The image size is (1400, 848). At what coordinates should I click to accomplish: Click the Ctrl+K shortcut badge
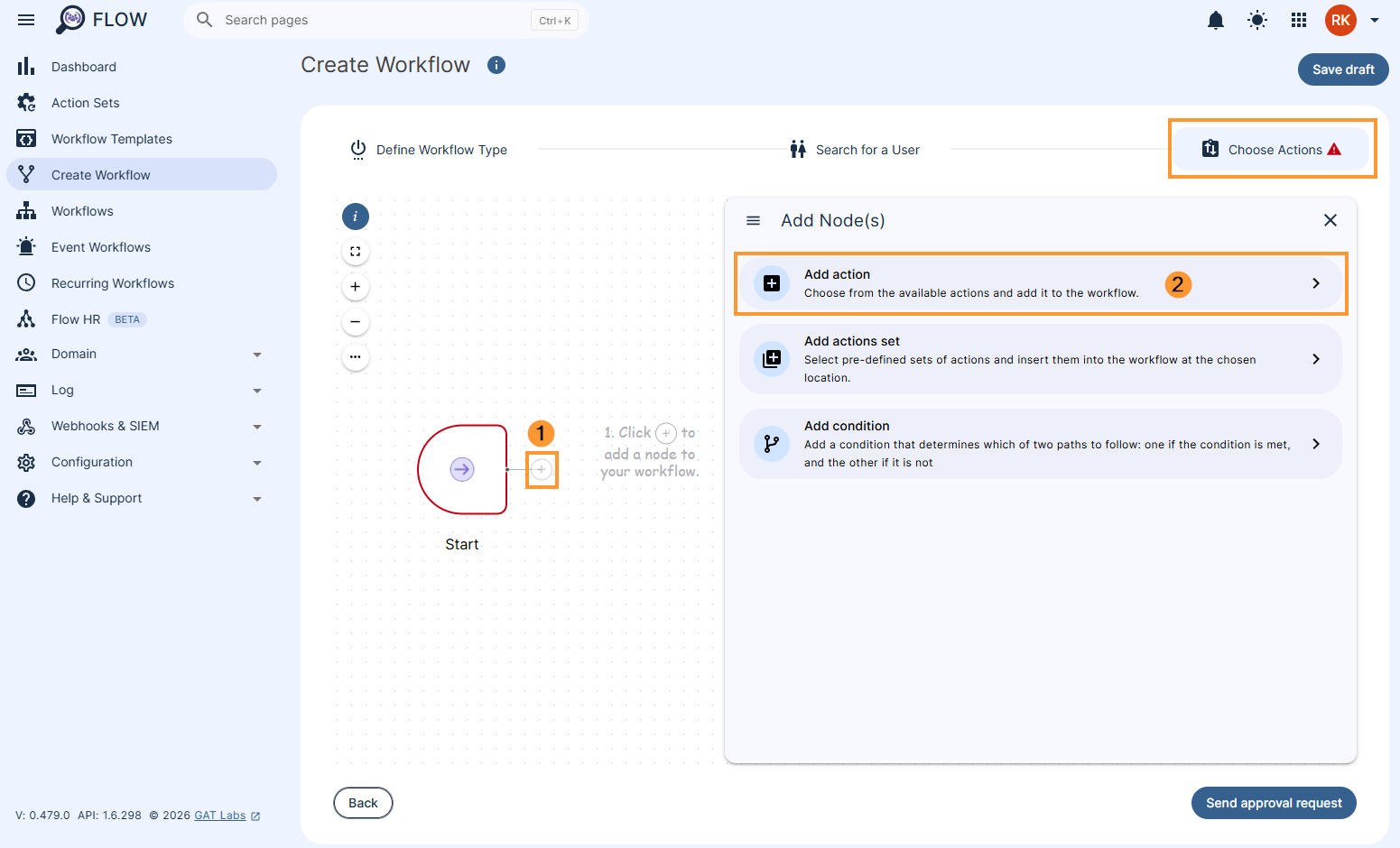[x=555, y=21]
